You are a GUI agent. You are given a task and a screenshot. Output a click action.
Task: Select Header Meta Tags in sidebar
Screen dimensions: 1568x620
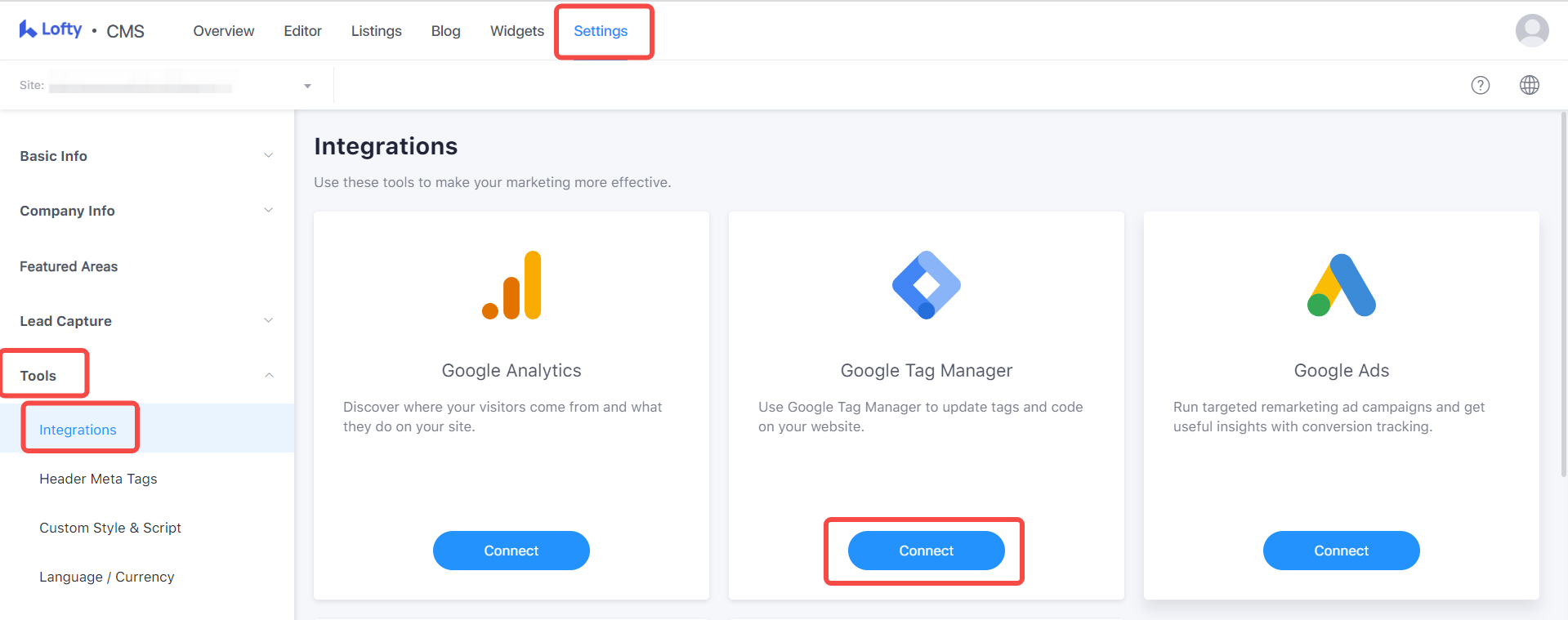(98, 479)
